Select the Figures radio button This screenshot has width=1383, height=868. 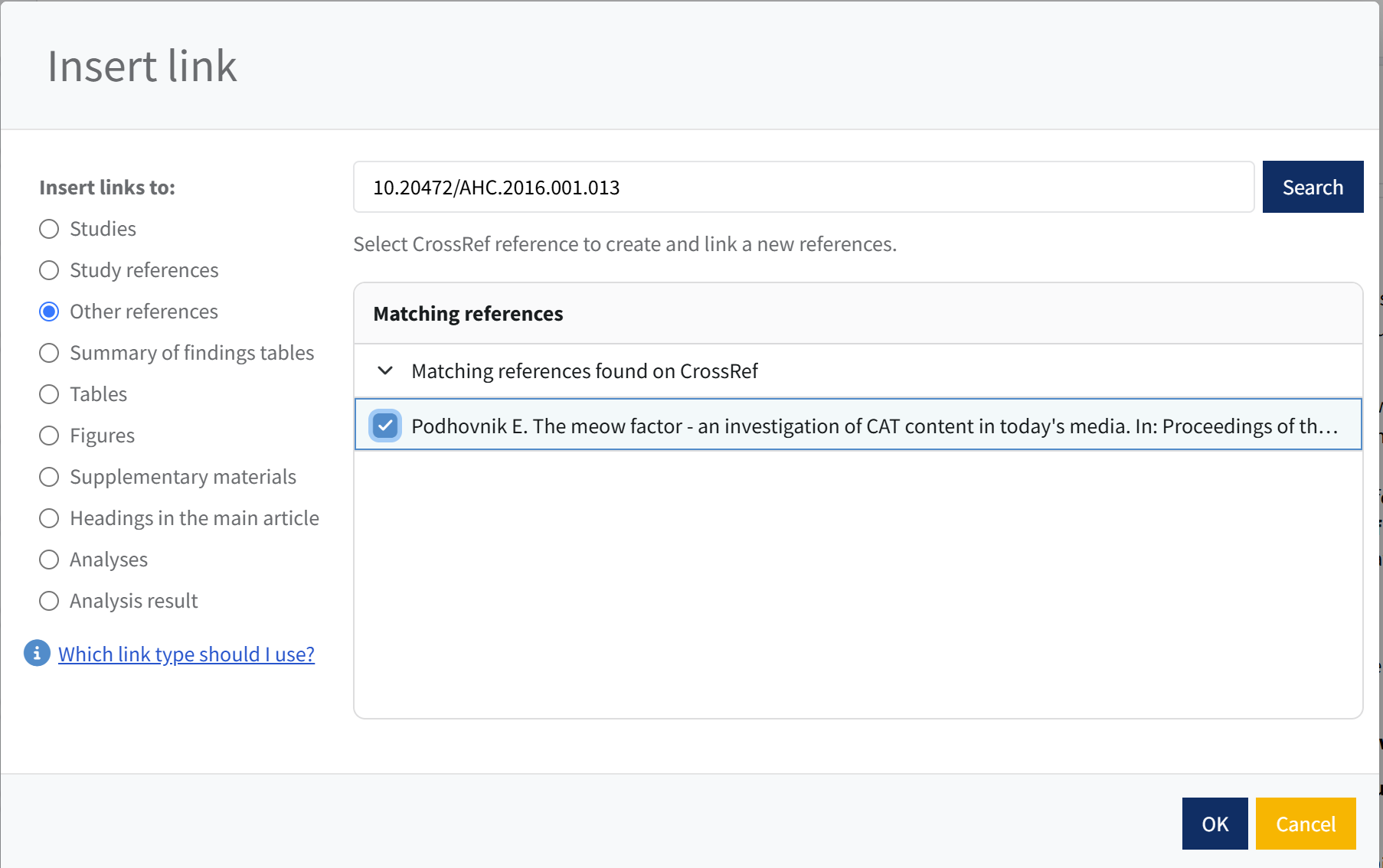coord(49,436)
